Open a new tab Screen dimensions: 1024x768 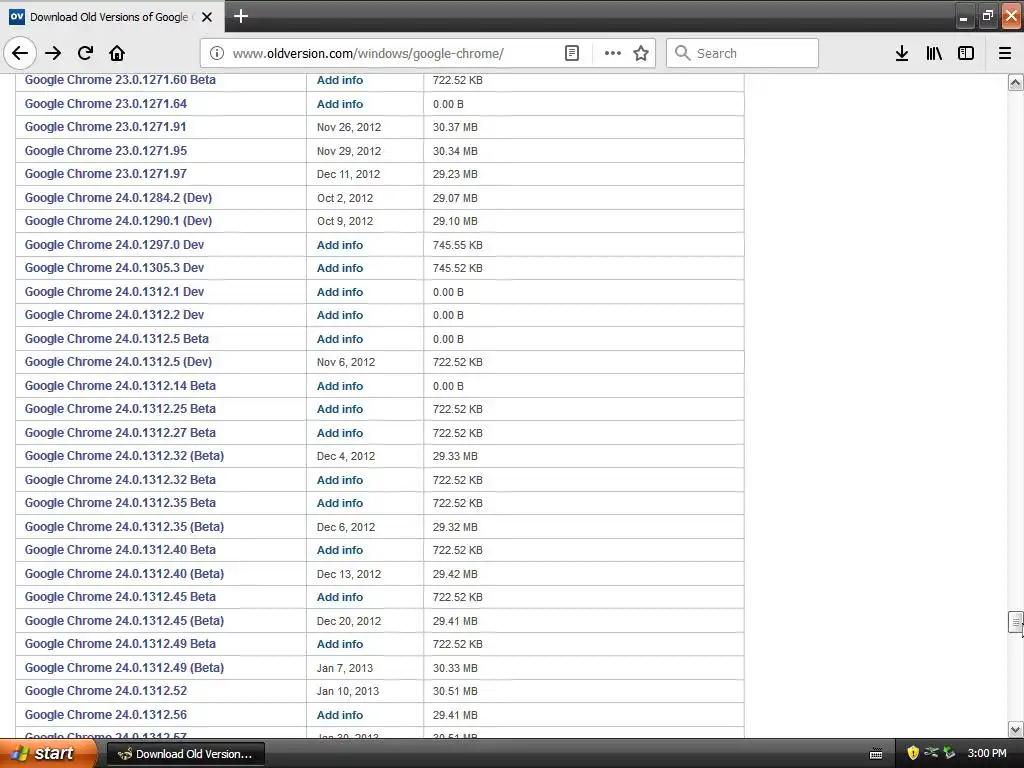pyautogui.click(x=241, y=16)
